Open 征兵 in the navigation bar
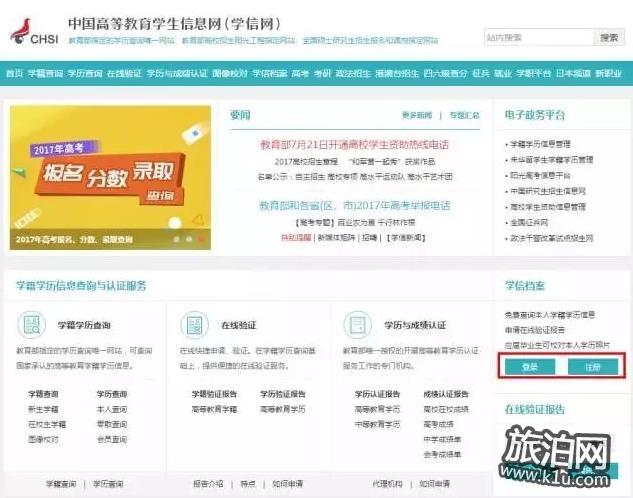633x498 pixels. click(x=481, y=73)
